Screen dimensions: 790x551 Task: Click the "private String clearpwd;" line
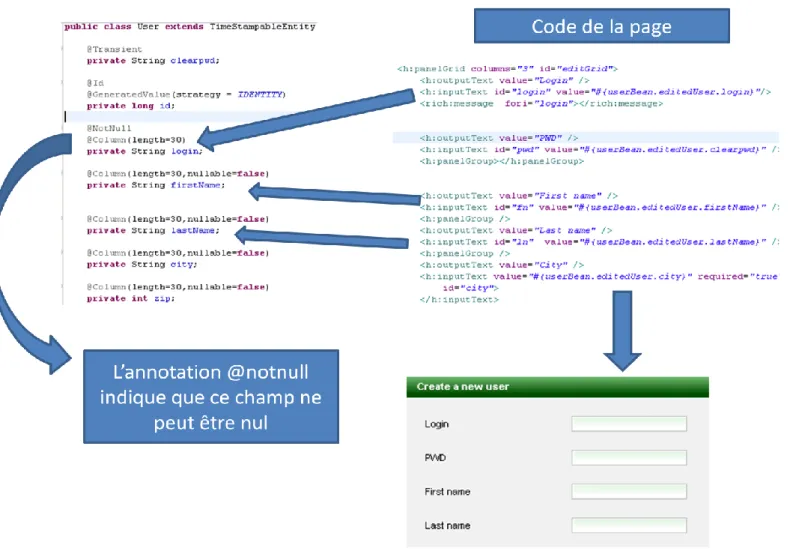[153, 61]
